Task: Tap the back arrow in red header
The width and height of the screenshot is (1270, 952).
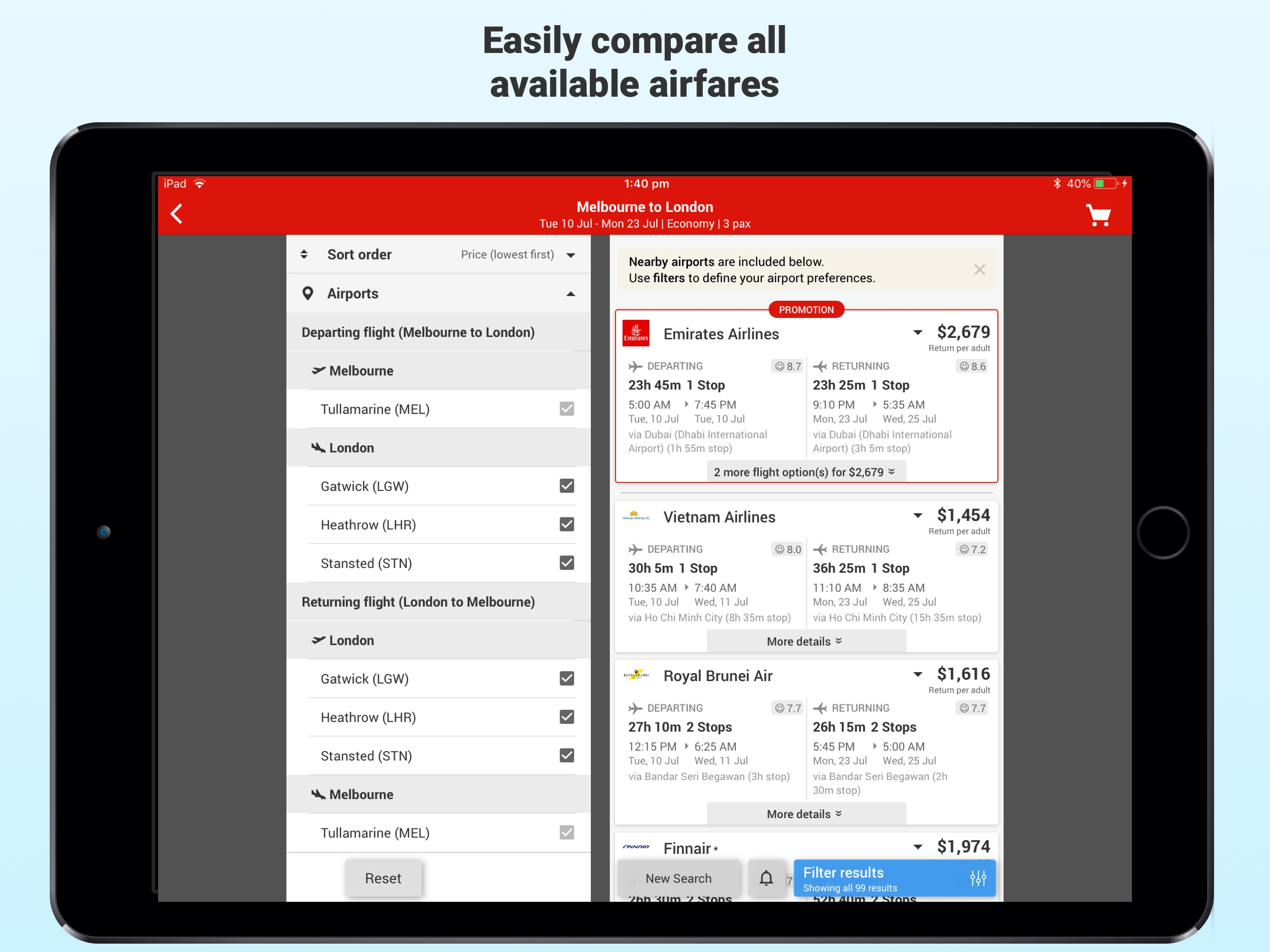Action: click(x=176, y=214)
